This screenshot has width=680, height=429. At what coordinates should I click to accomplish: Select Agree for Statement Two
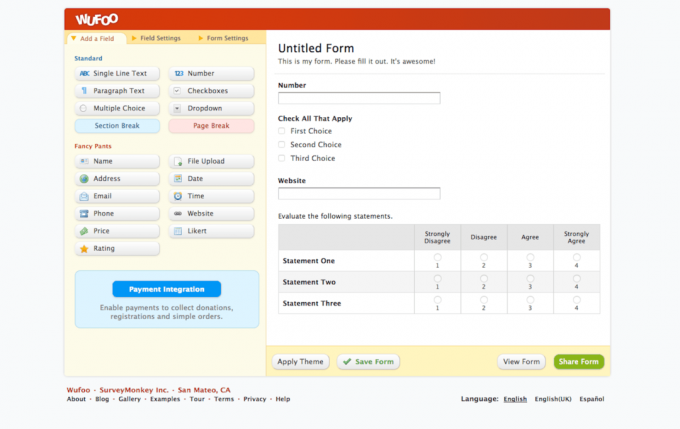530,278
